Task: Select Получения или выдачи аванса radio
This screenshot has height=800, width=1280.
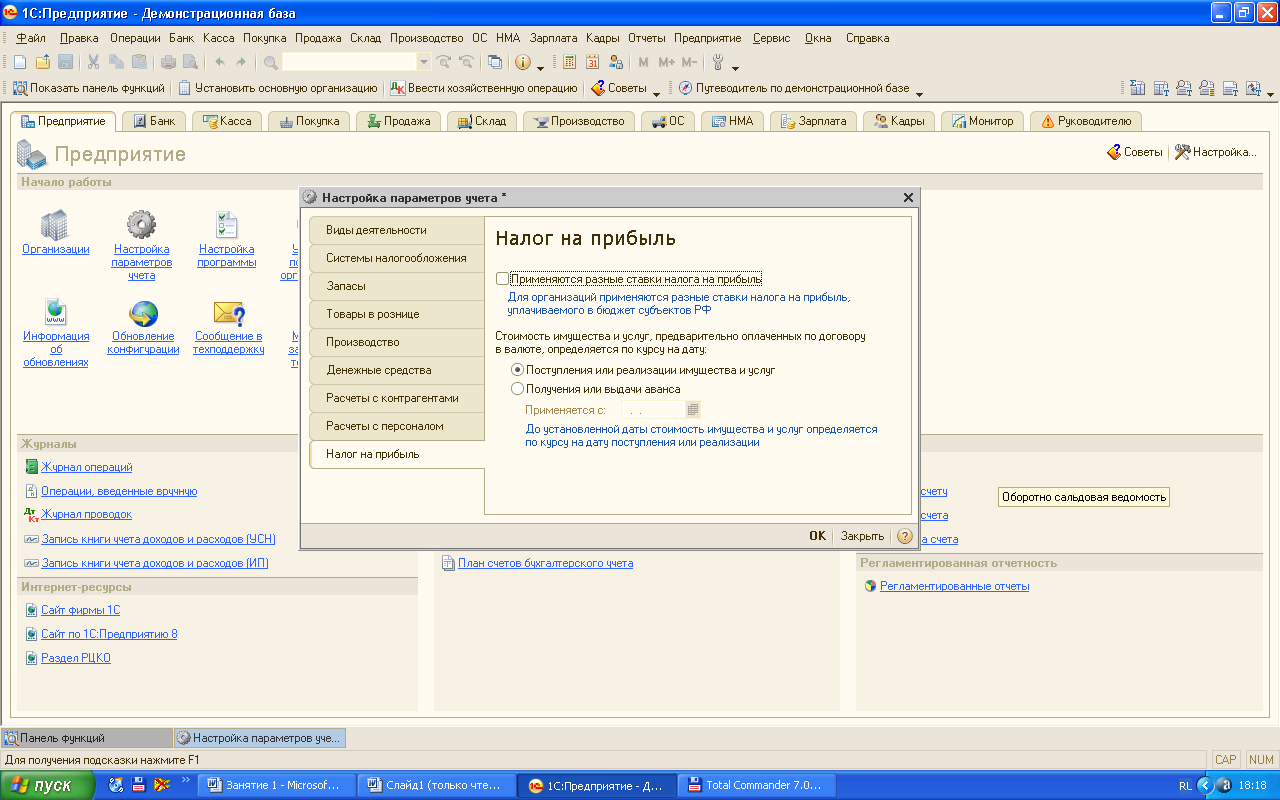Action: click(x=517, y=389)
